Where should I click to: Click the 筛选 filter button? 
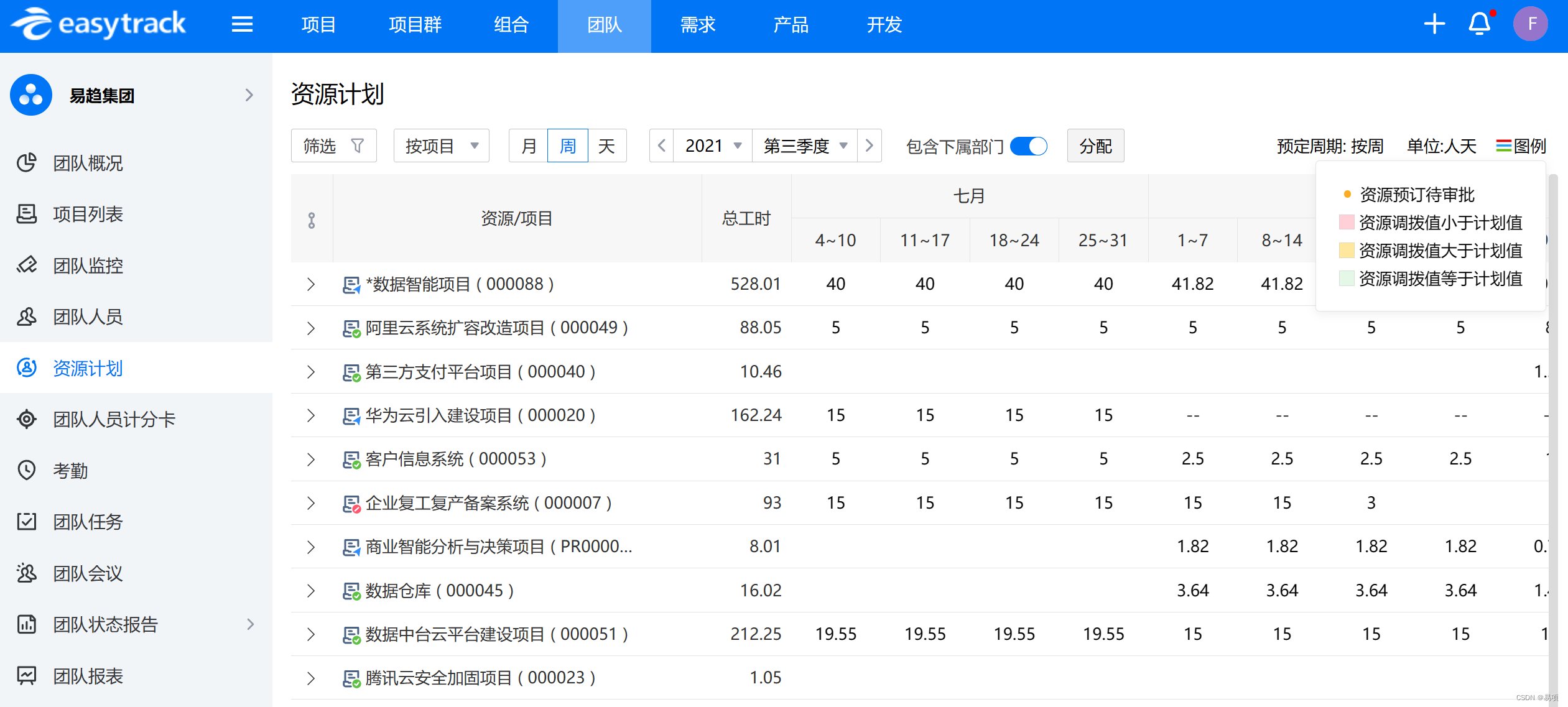[x=333, y=146]
